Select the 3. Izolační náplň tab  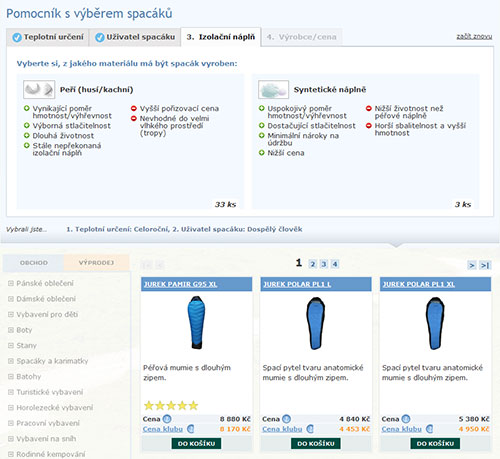coord(221,37)
